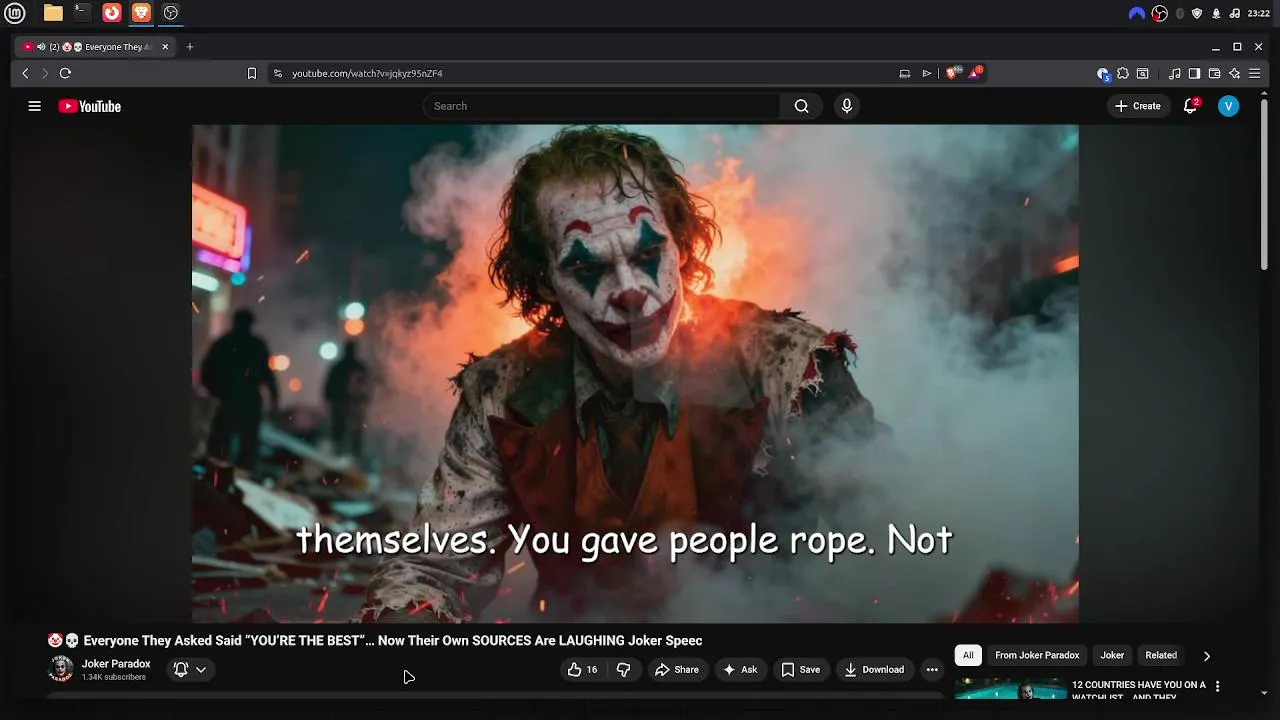
Task: Open options for 12 COUNTRIES suggested video
Action: (1217, 687)
